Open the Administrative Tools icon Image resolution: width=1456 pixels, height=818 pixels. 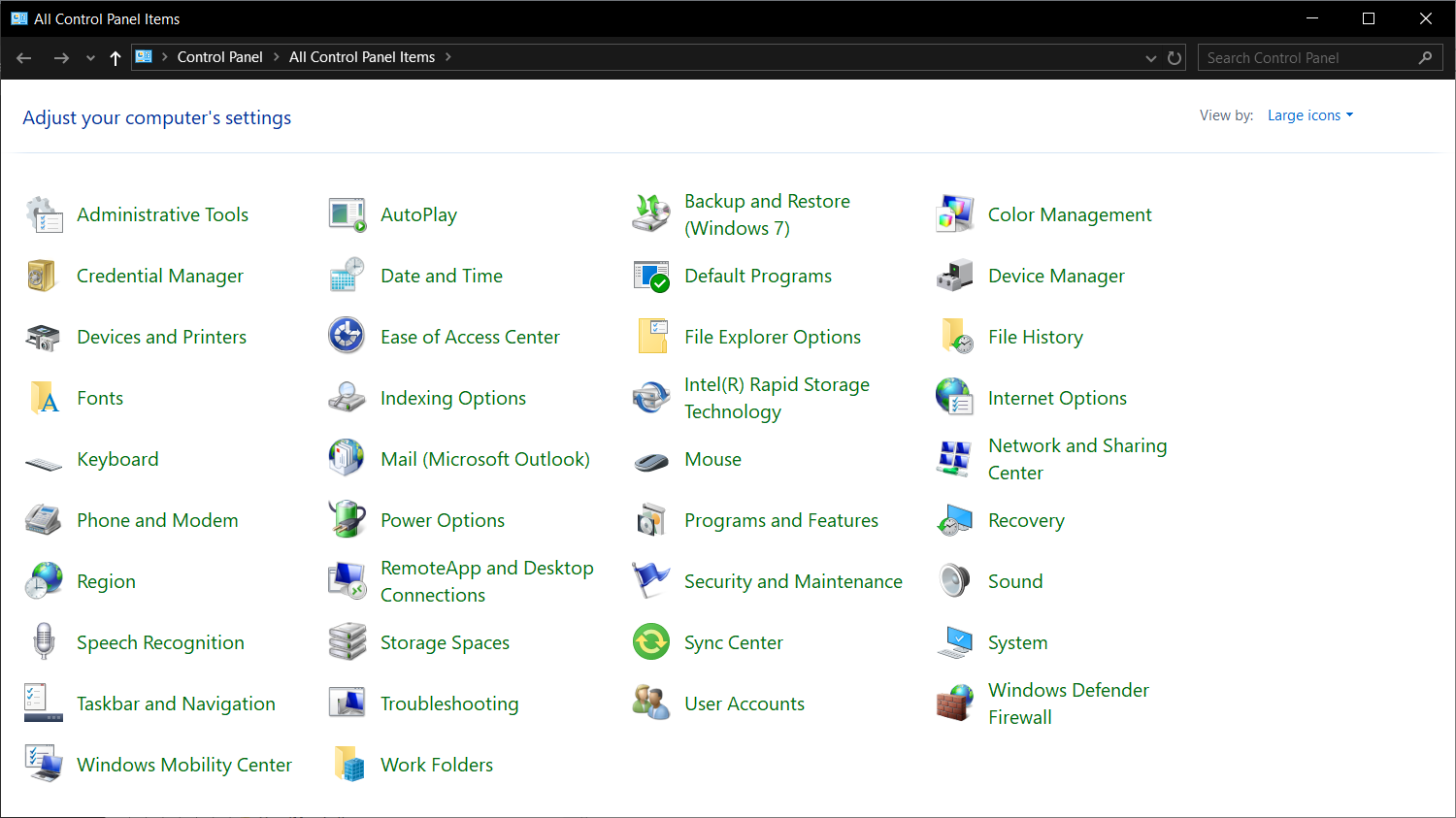pyautogui.click(x=44, y=214)
